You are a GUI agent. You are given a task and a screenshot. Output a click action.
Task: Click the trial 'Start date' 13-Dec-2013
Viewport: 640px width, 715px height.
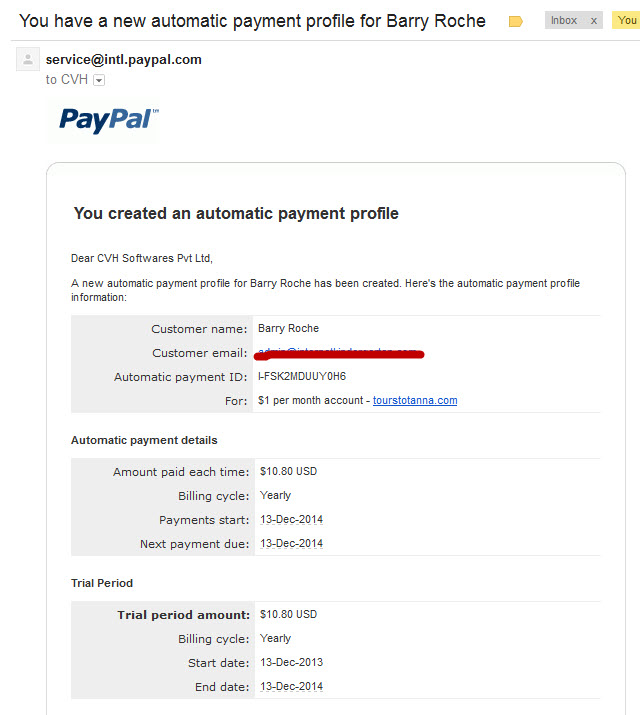tap(291, 662)
